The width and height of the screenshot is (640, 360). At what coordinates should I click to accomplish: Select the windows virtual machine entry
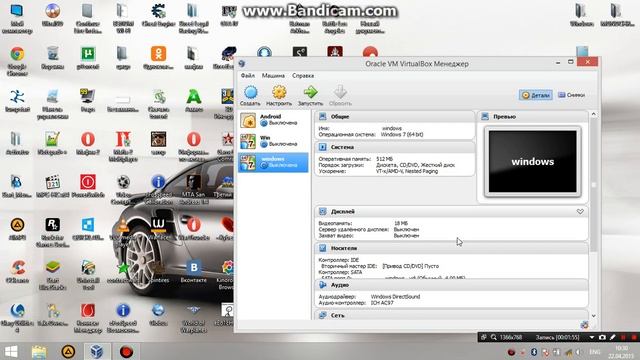[x=273, y=162]
